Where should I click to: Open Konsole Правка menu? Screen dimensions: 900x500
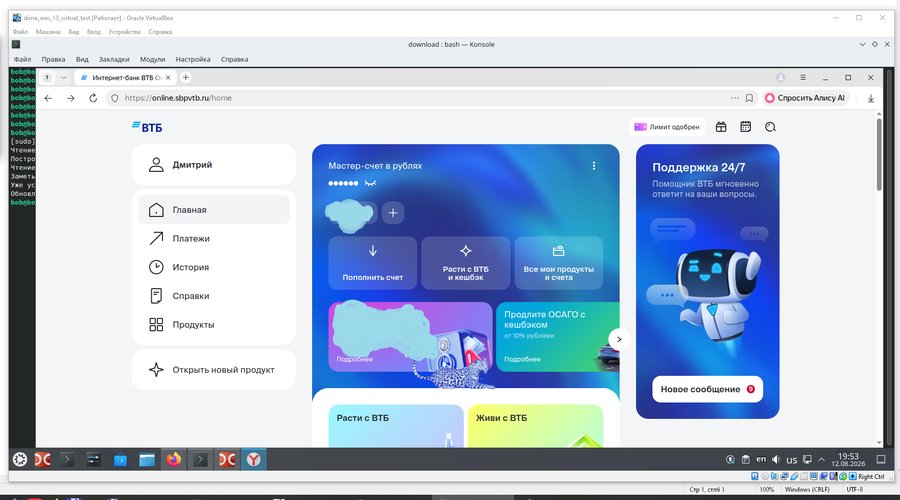tap(53, 59)
